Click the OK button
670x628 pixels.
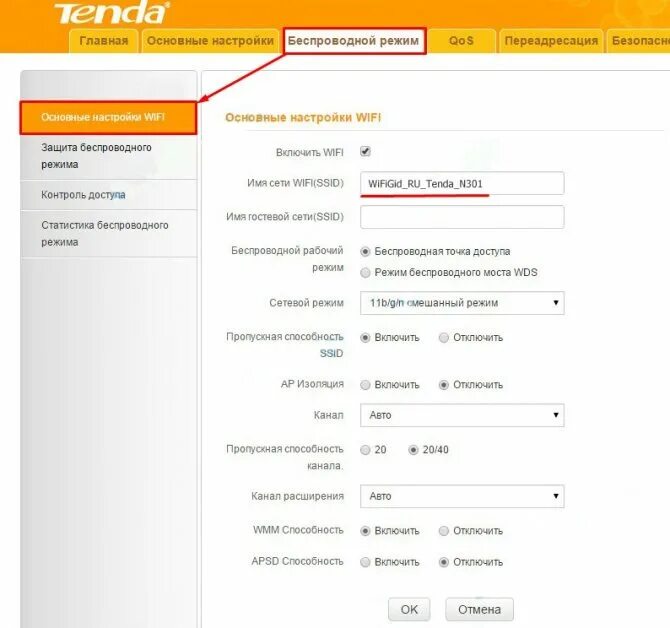(409, 610)
